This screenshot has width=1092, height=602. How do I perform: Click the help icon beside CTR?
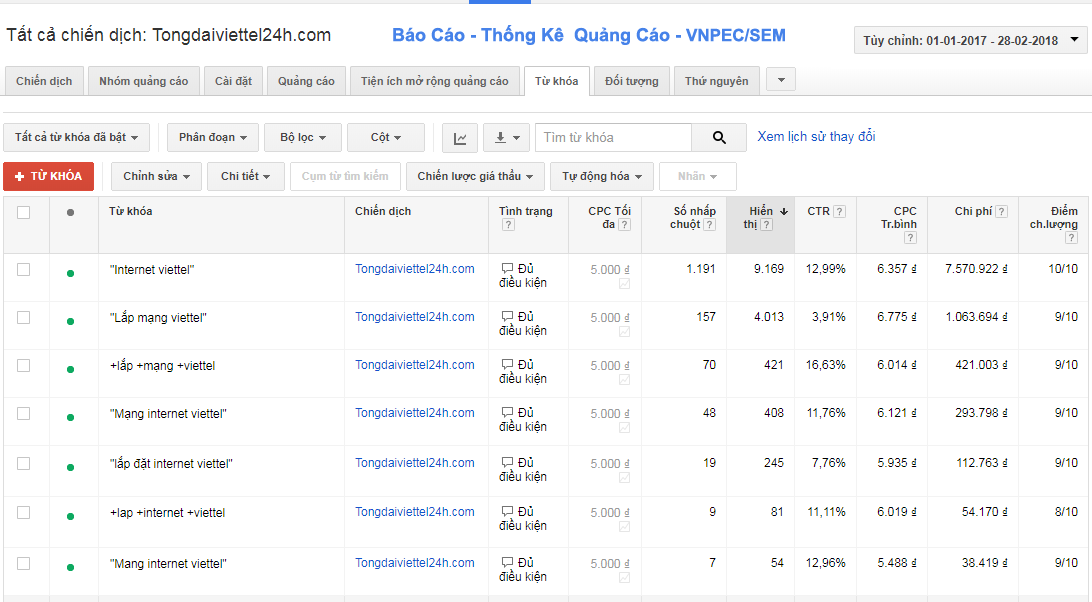(x=840, y=211)
